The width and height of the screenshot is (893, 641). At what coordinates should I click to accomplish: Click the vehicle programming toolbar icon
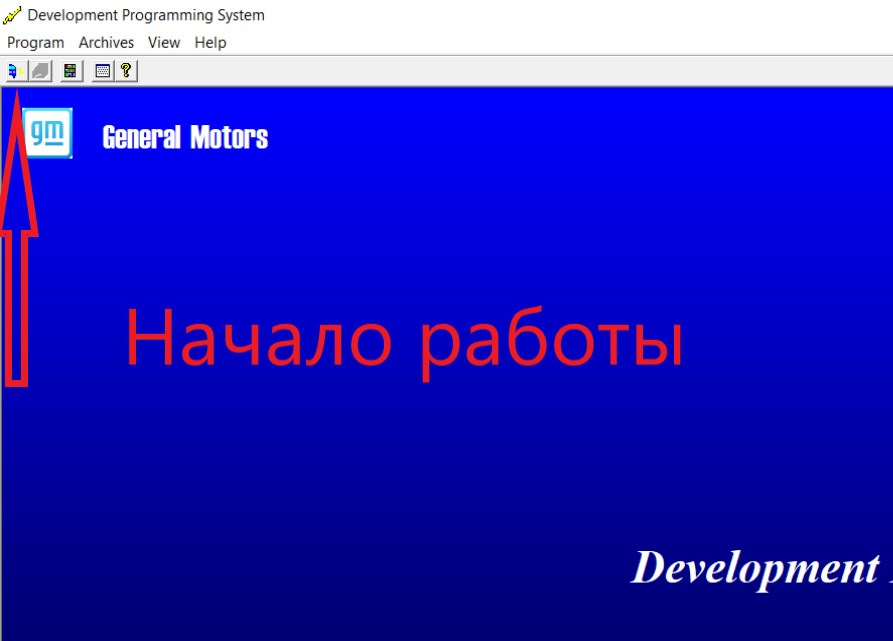(x=17, y=71)
